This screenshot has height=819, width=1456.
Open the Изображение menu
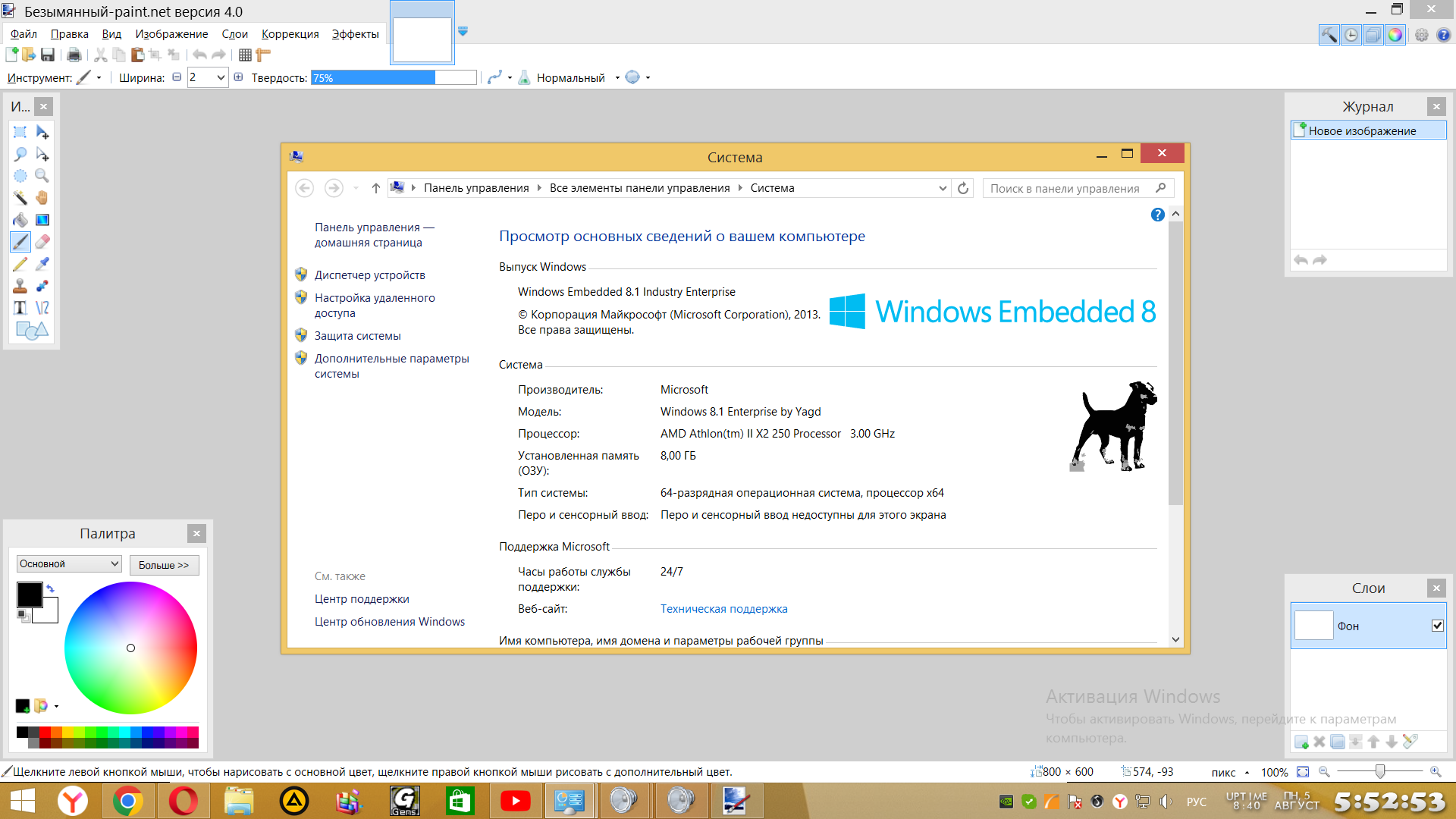pos(171,34)
